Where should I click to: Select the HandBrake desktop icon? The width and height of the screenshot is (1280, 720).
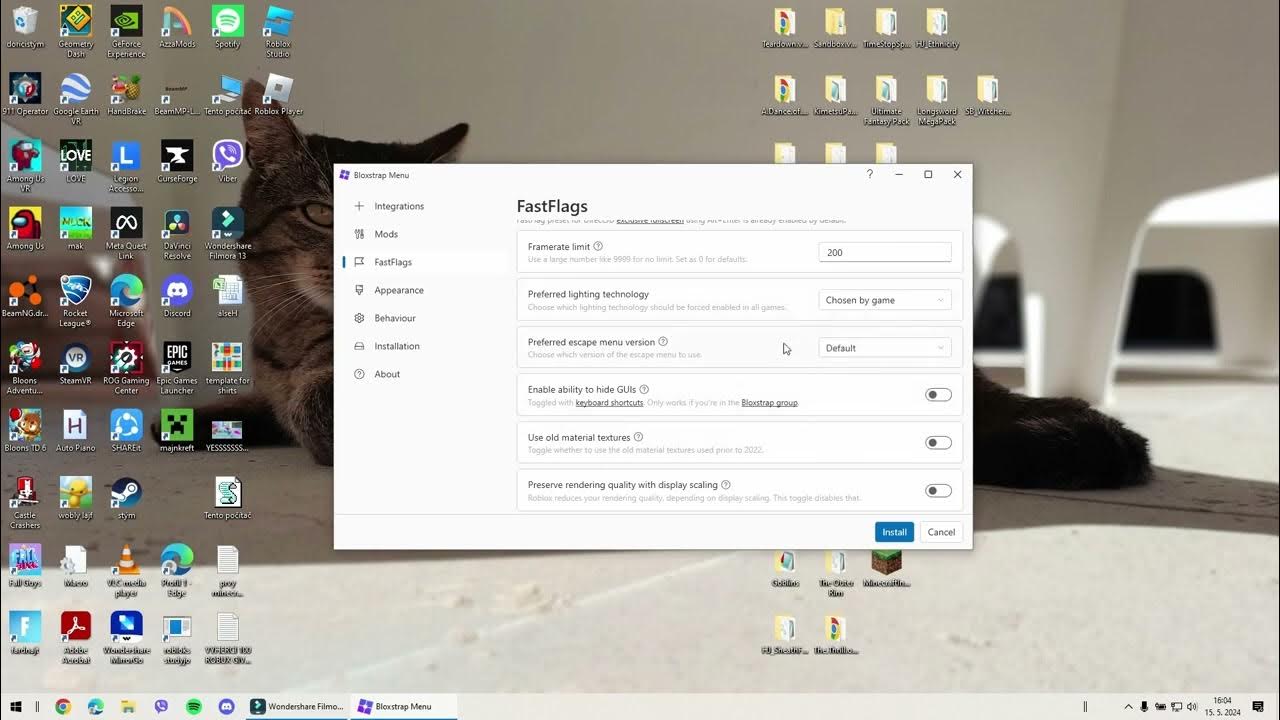(126, 95)
